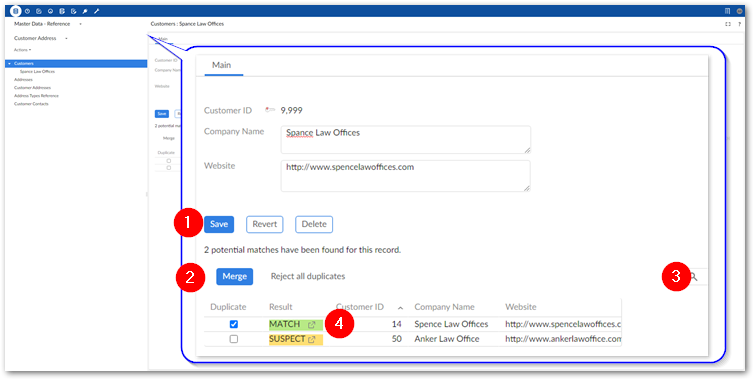Open the MATCH record external link icon
The height and width of the screenshot is (380, 754).
click(x=312, y=325)
